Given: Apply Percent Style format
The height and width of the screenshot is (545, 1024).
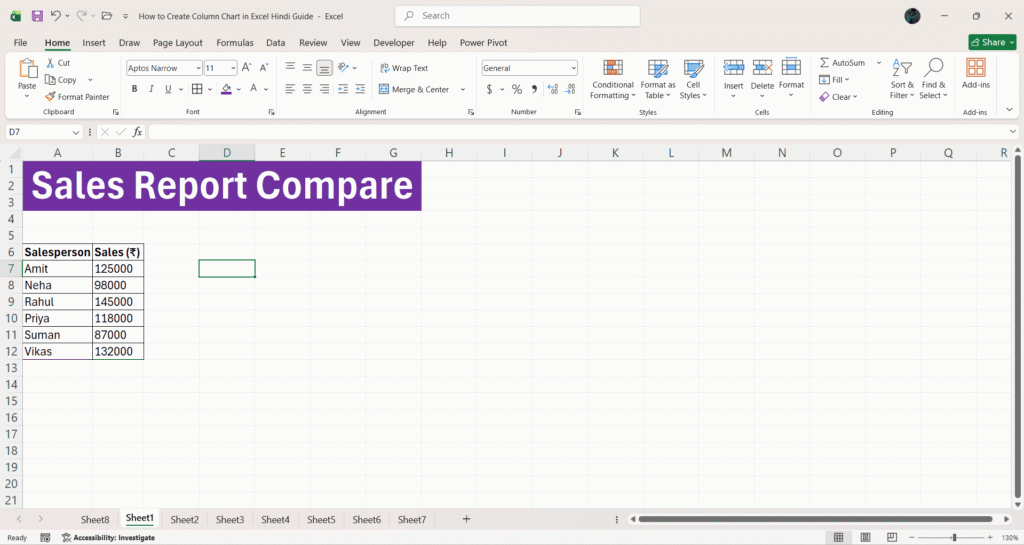Looking at the screenshot, I should coord(517,89).
